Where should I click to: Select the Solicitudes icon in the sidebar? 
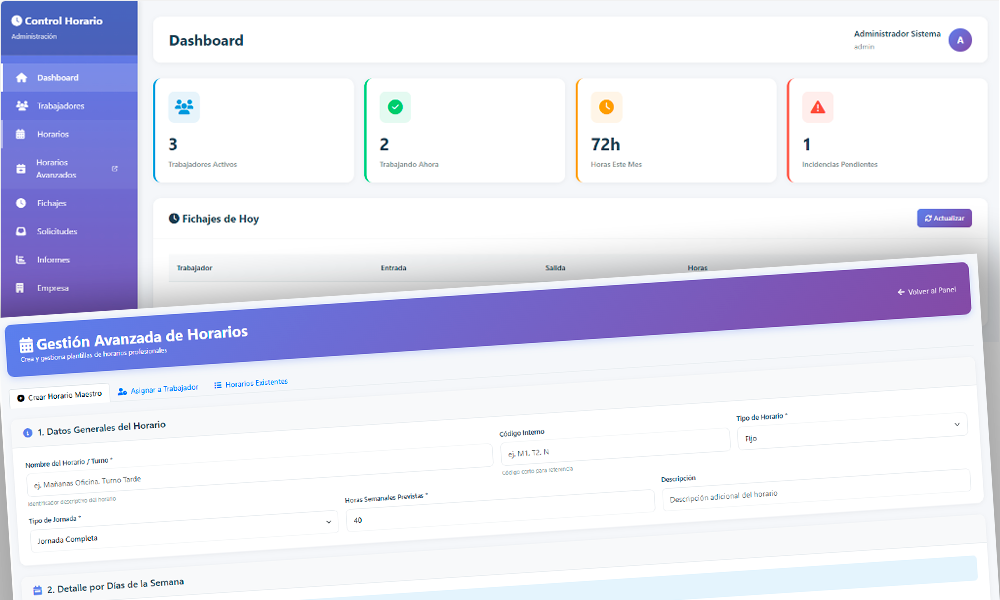(x=20, y=231)
